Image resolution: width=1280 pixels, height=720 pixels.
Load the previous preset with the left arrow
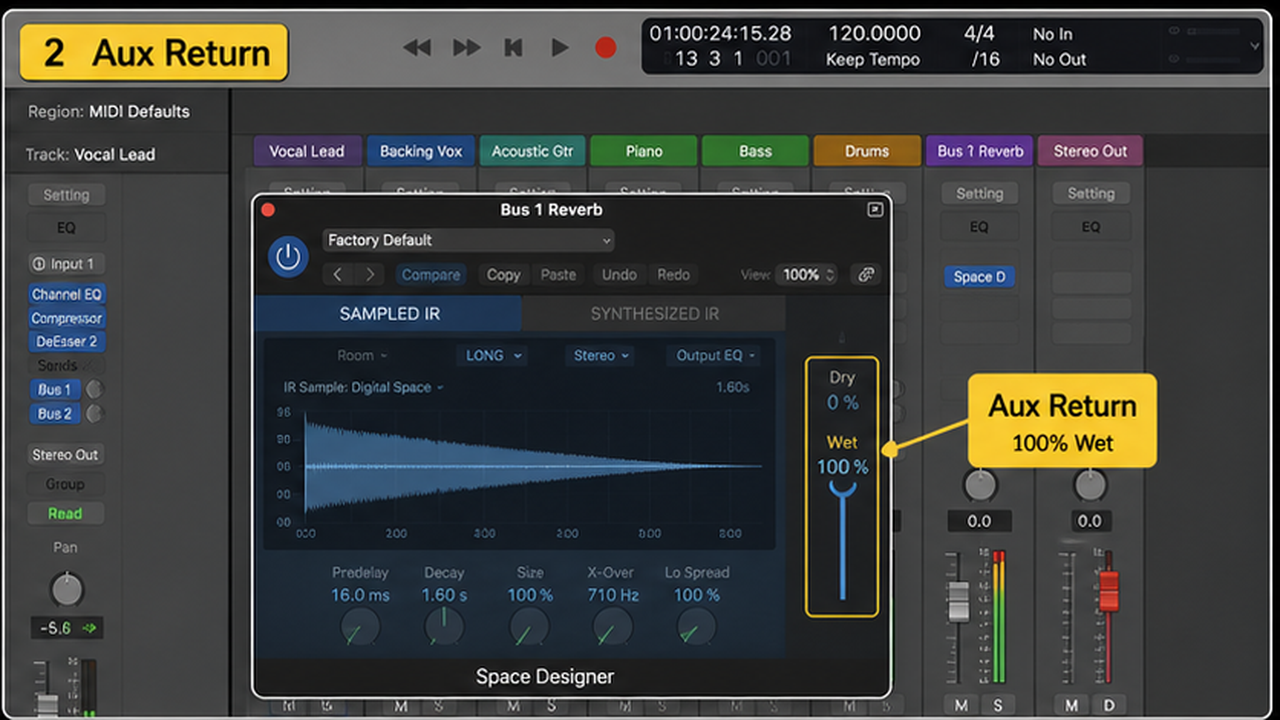338,274
